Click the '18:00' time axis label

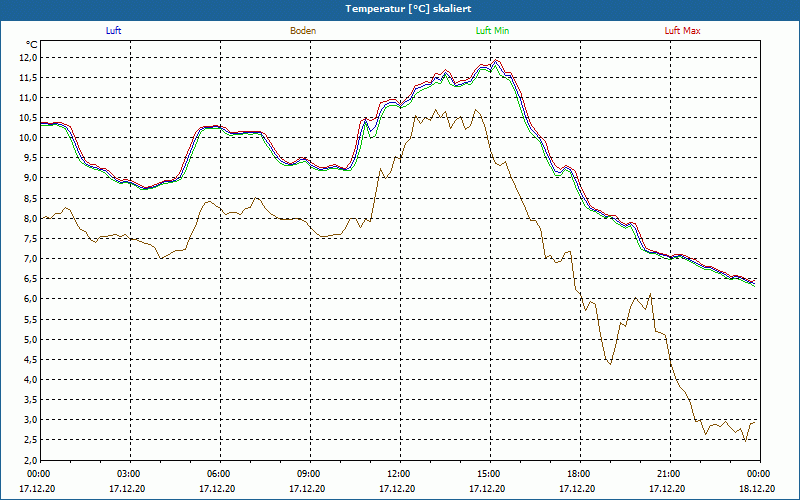pos(578,474)
